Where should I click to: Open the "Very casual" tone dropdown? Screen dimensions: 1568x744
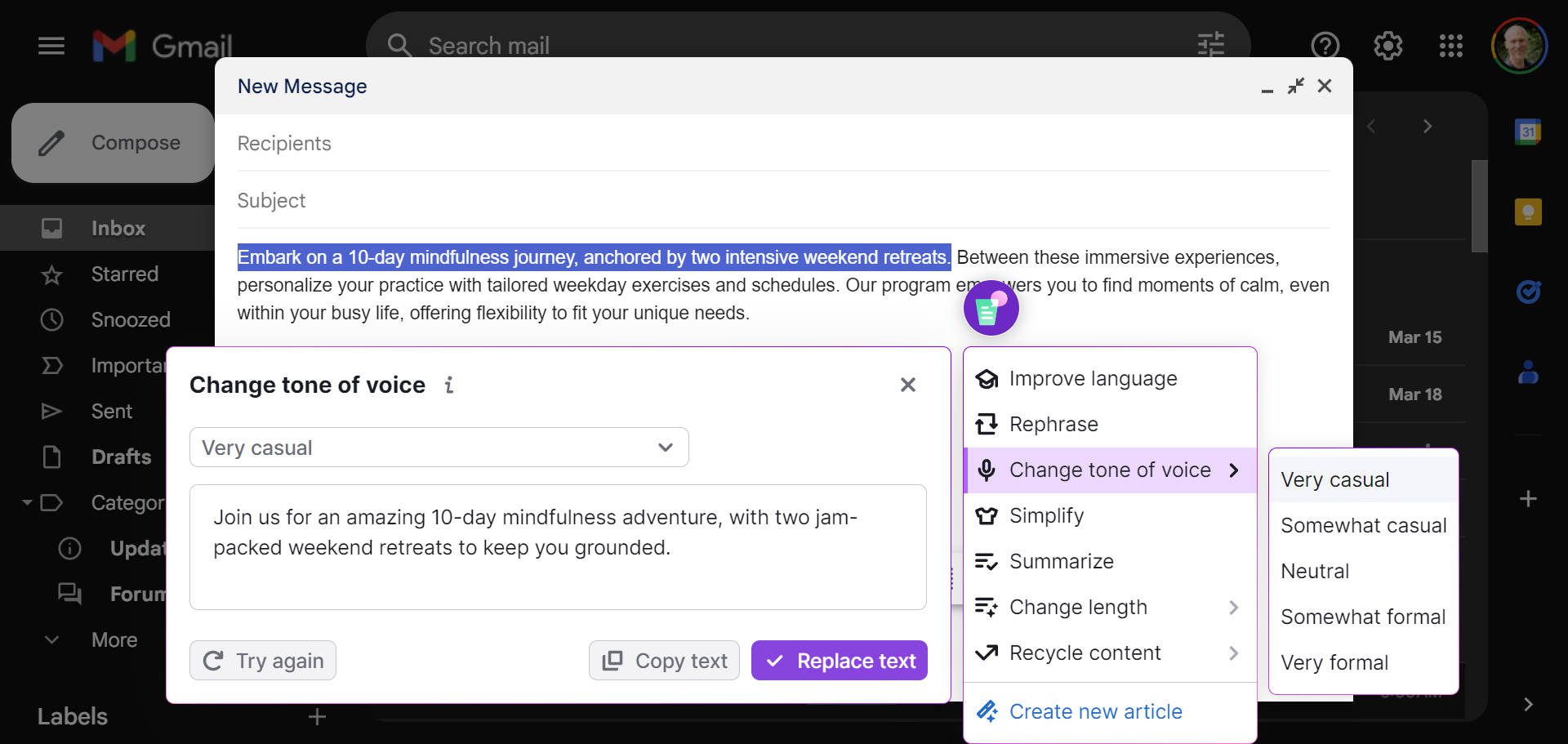pyautogui.click(x=439, y=447)
